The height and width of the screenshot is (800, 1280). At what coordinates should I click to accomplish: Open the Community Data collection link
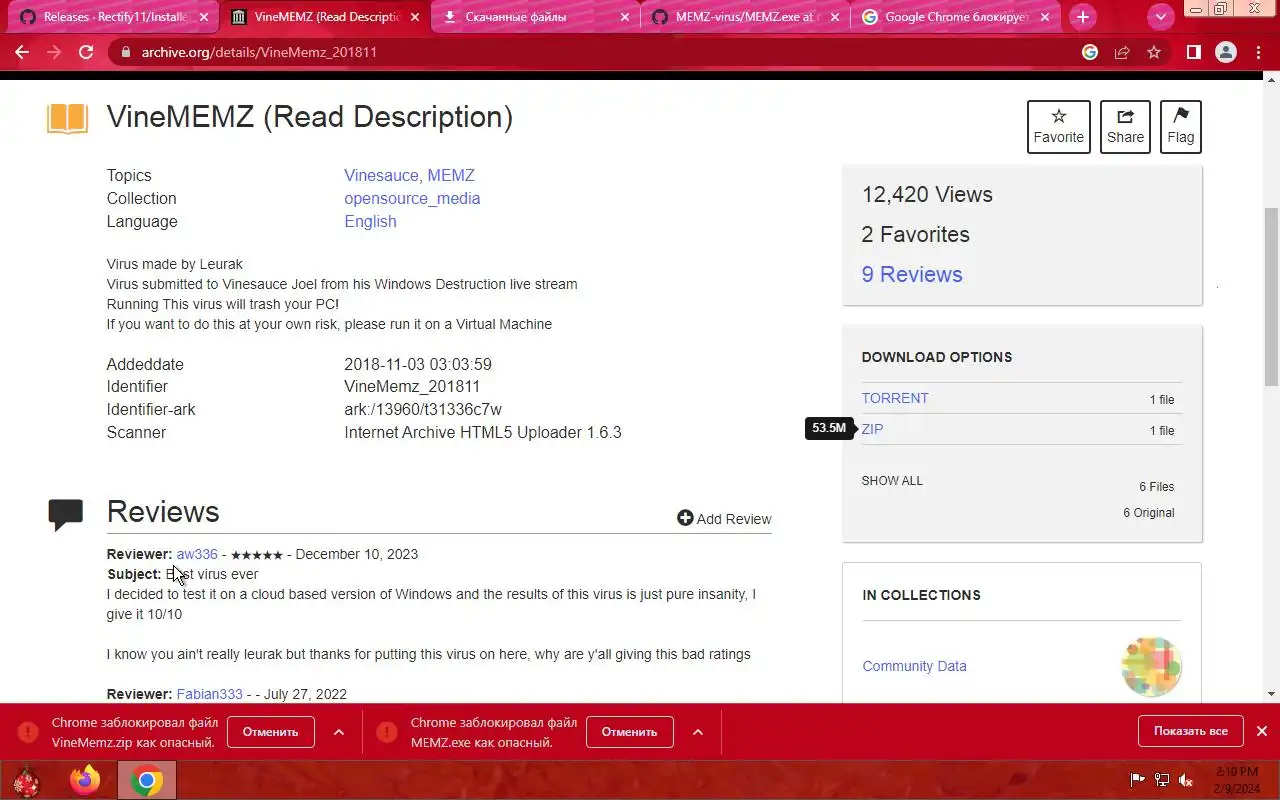(x=914, y=666)
